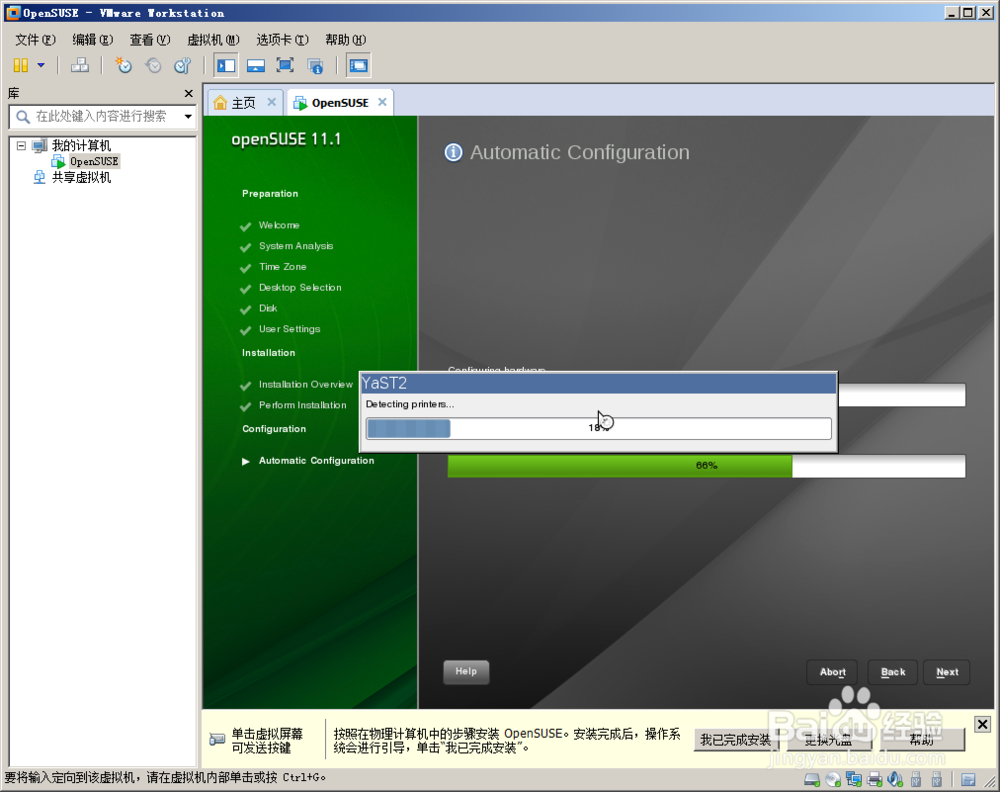Click the Installation Overview step
Screen dimensions: 1000x792
click(x=305, y=385)
